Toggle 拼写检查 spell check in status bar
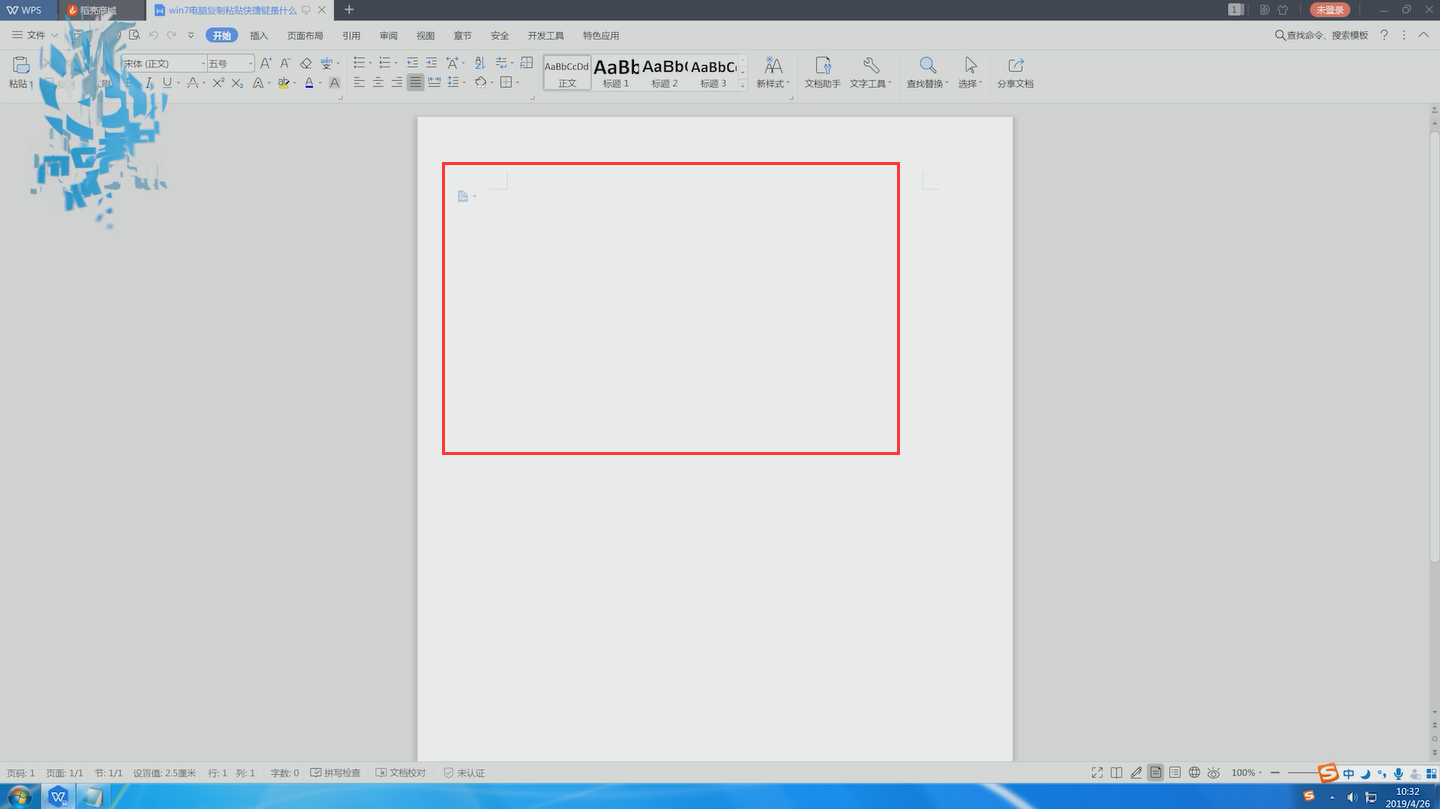The image size is (1440, 809). click(x=335, y=773)
